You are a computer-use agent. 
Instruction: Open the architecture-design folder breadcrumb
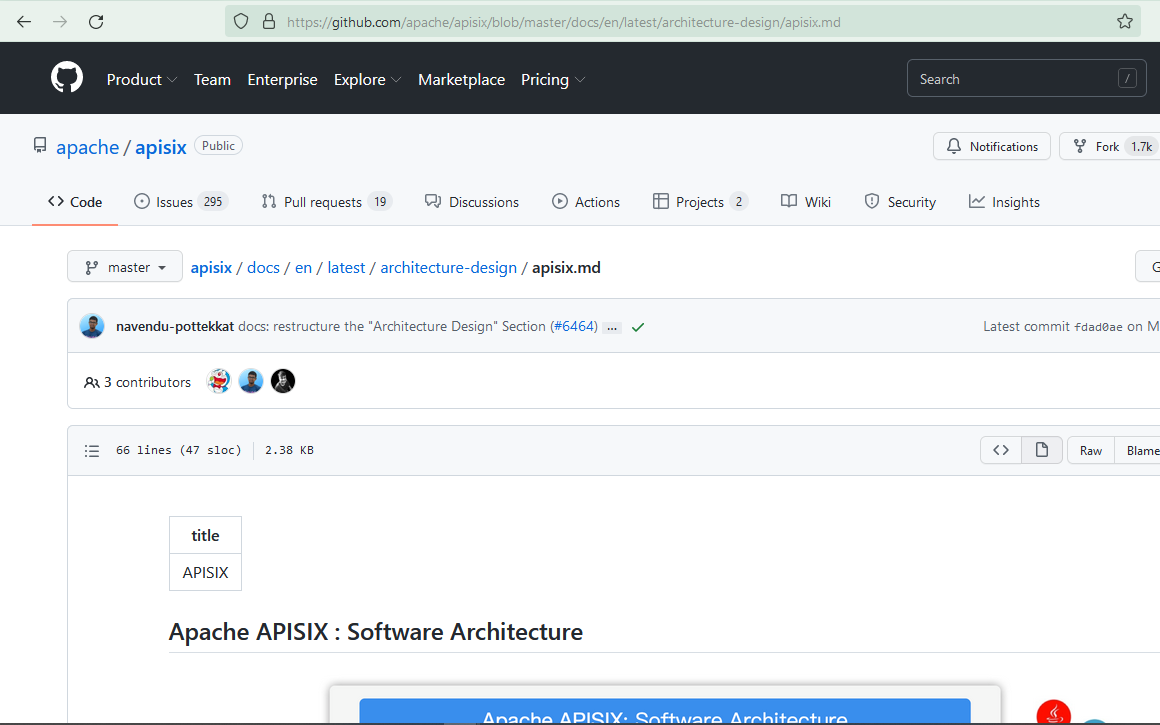448,268
